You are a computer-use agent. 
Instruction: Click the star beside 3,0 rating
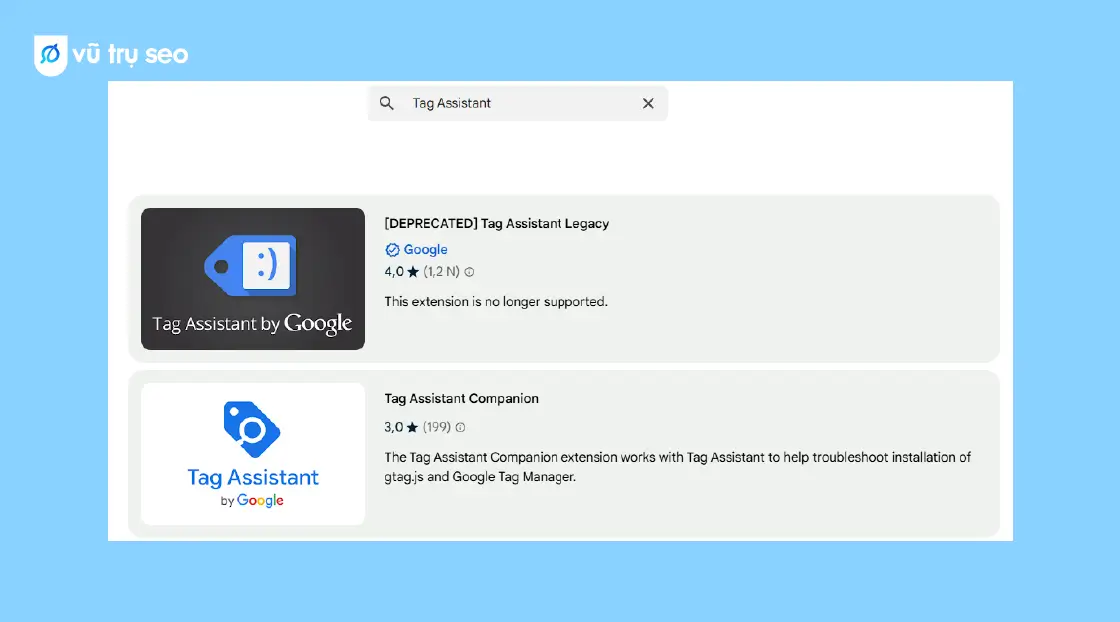(412, 427)
